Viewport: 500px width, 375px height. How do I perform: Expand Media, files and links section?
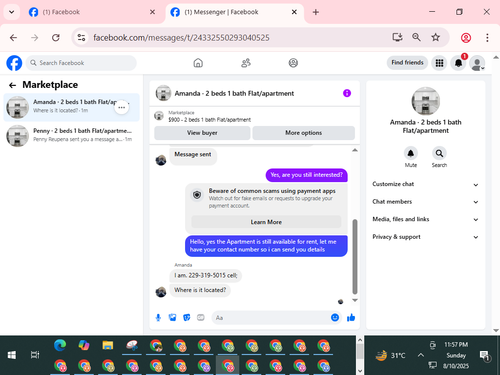[425, 219]
